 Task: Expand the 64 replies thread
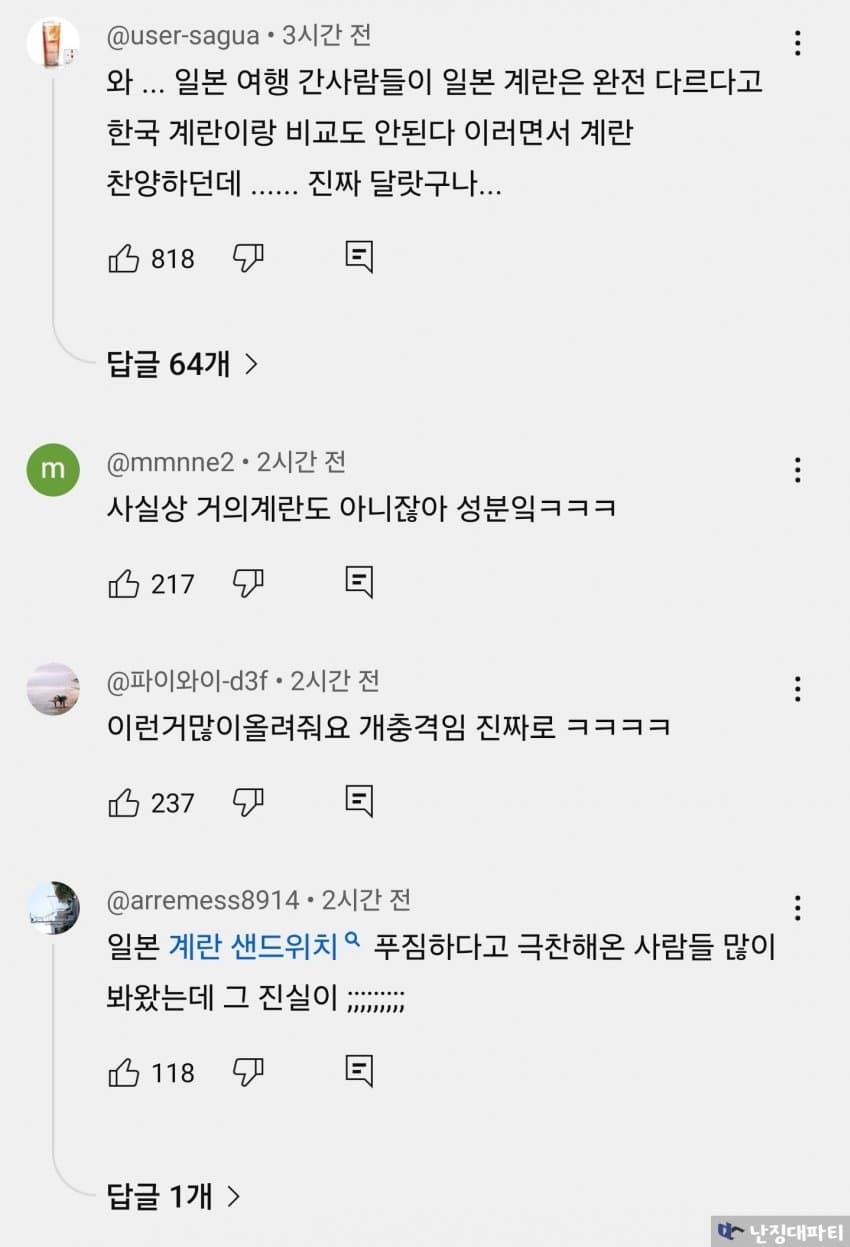(182, 365)
